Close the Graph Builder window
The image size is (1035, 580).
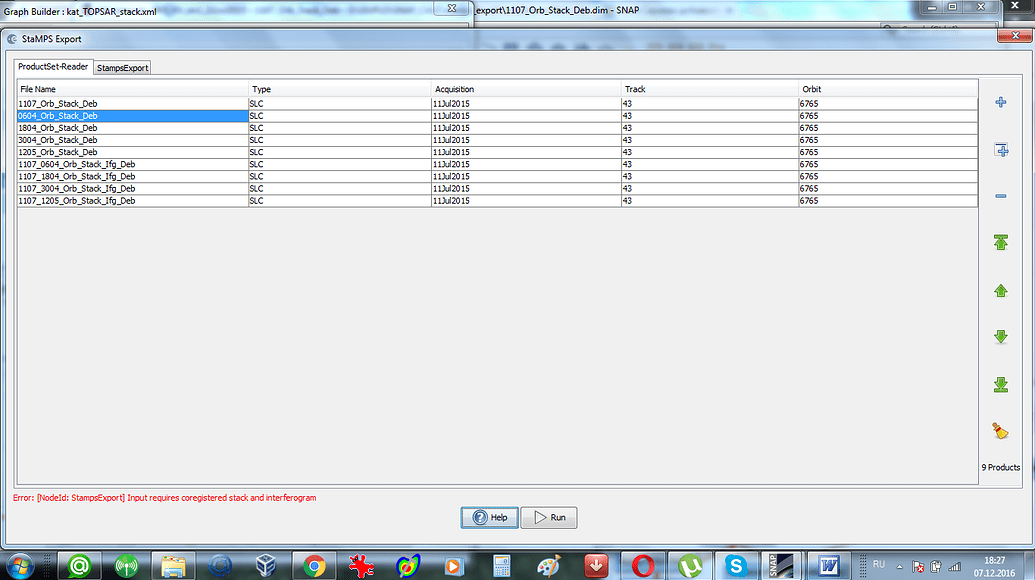tap(451, 8)
